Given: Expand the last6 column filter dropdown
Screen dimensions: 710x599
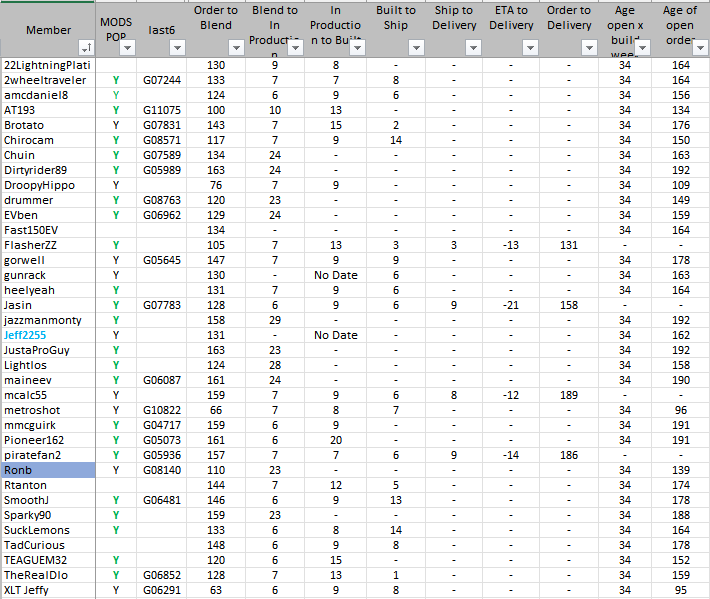Looking at the screenshot, I should click(177, 47).
